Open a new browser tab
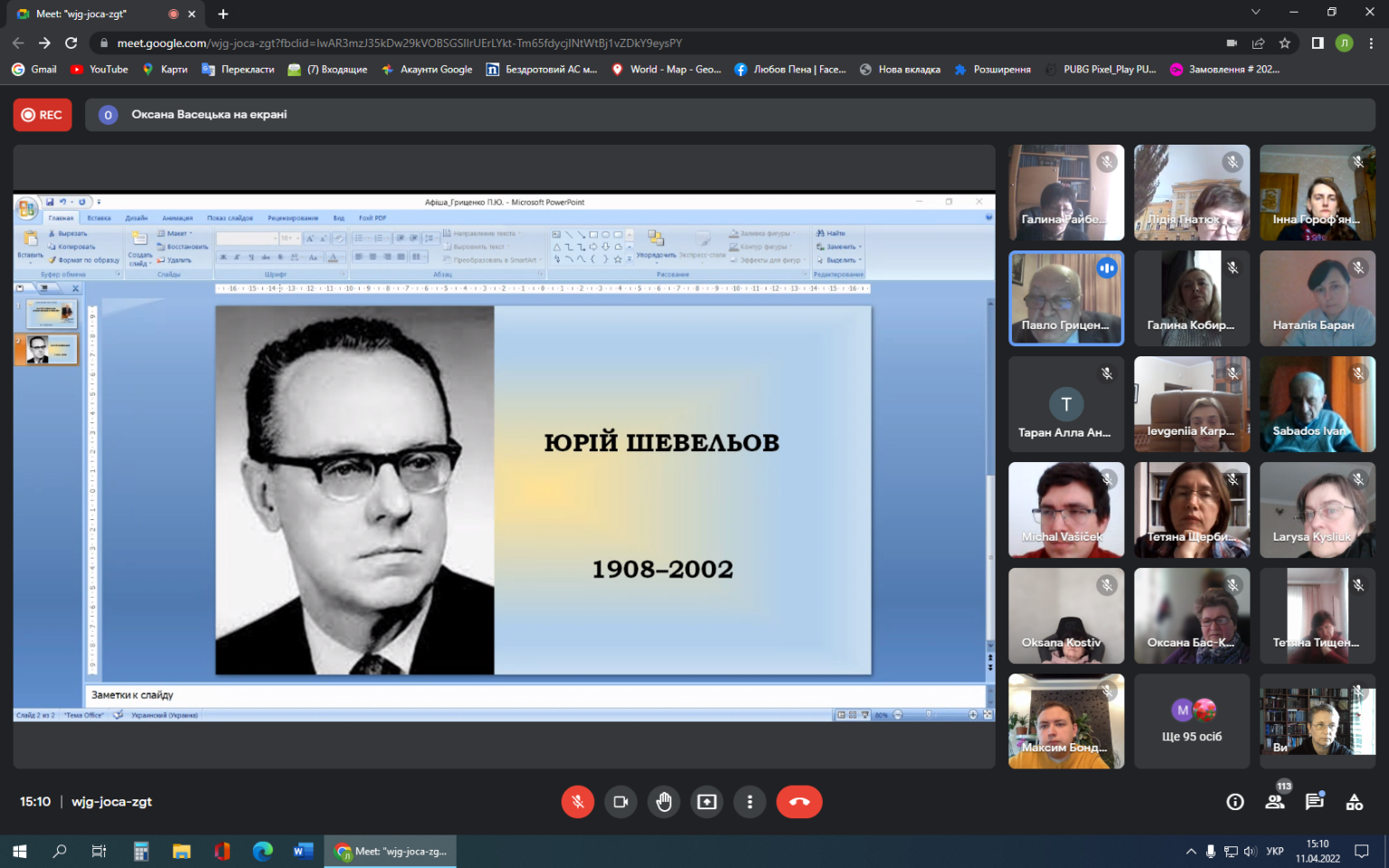The width and height of the screenshot is (1389, 868). pyautogui.click(x=223, y=14)
